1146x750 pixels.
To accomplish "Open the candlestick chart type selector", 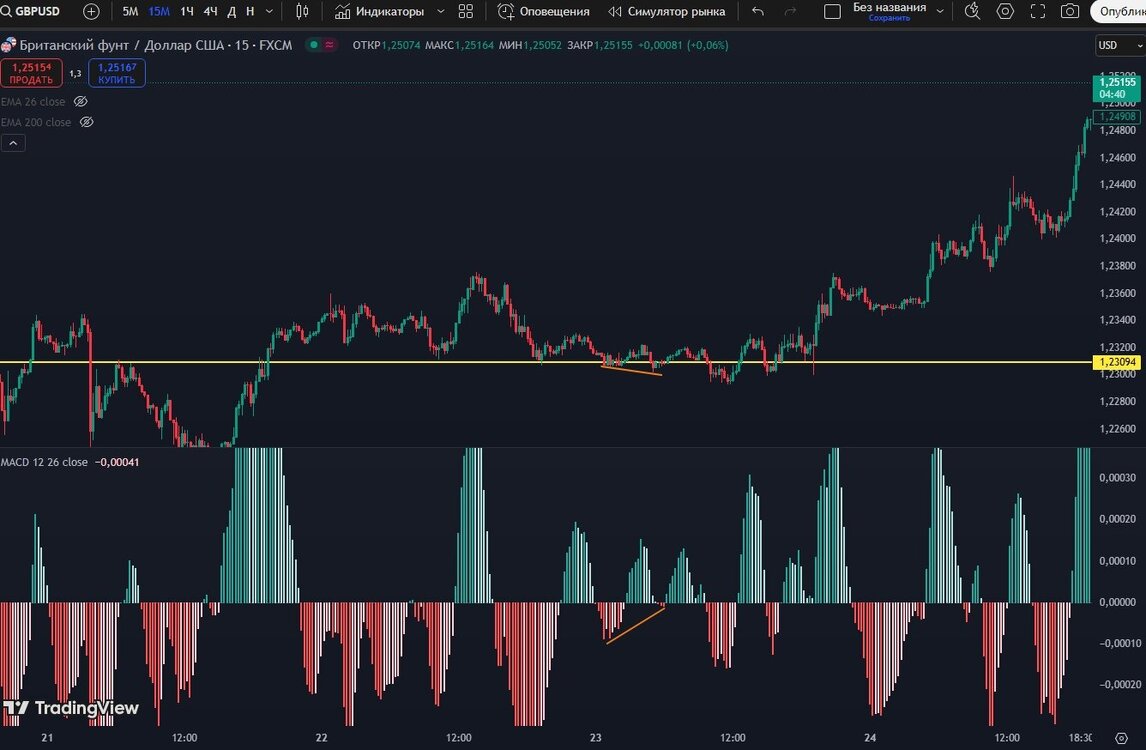I will (x=302, y=12).
